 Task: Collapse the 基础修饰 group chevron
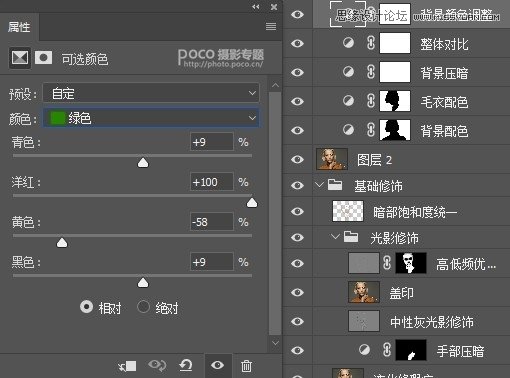319,184
